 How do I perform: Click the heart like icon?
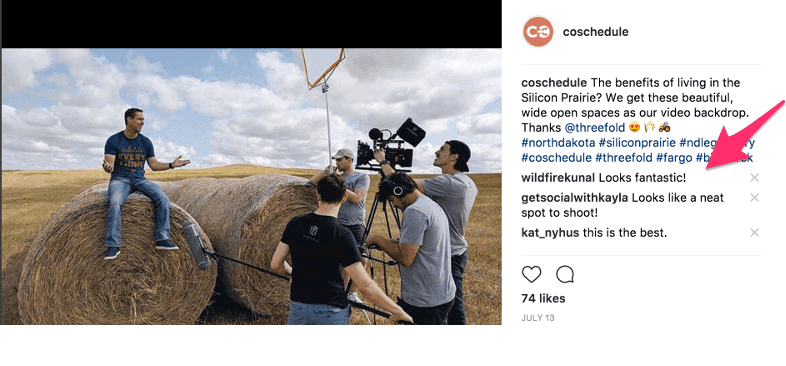coord(531,274)
